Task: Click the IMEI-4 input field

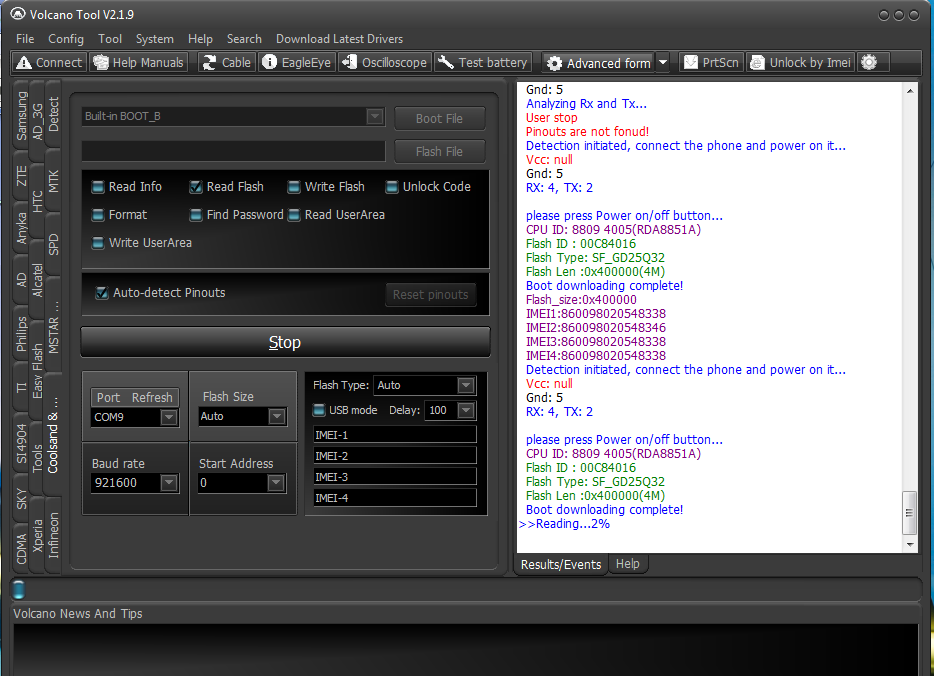Action: (395, 498)
